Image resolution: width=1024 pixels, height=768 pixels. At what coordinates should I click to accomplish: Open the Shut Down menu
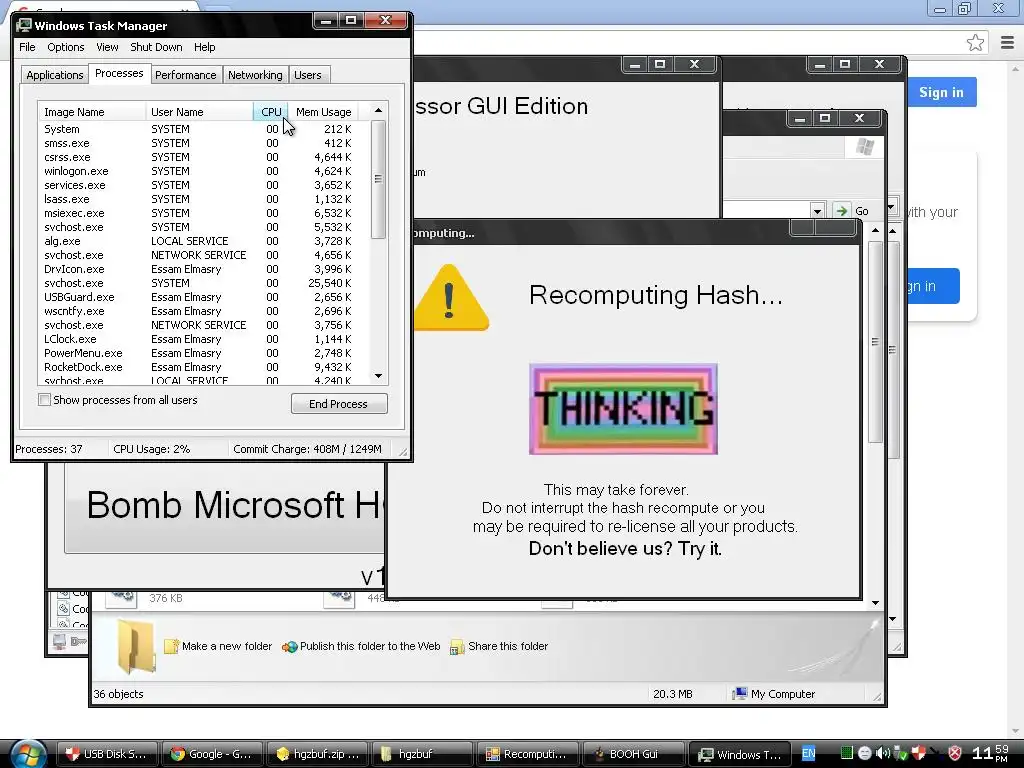click(x=156, y=47)
